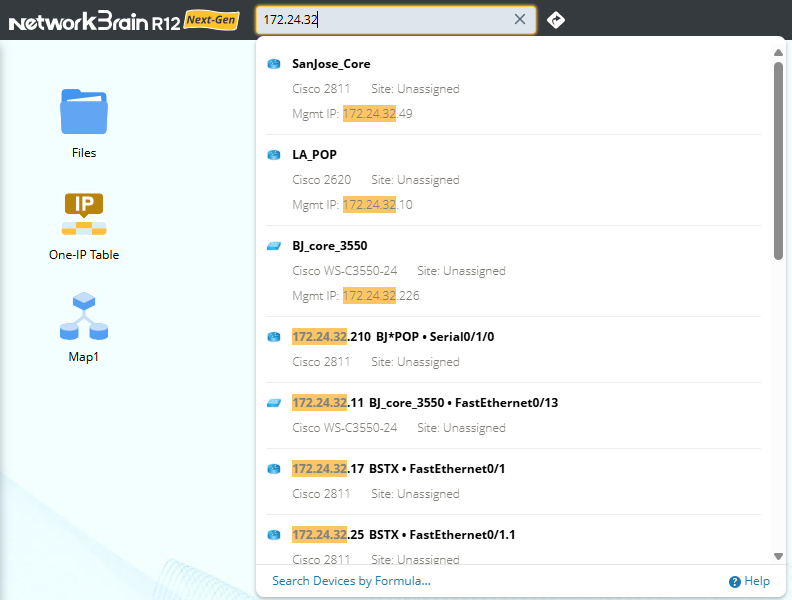792x600 pixels.
Task: Open the Files folder icon
Action: [84, 112]
